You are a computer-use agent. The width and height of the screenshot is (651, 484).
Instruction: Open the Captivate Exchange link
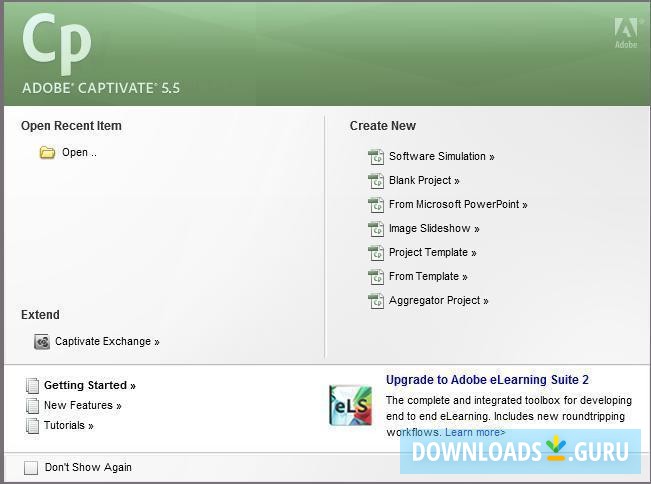tap(107, 342)
